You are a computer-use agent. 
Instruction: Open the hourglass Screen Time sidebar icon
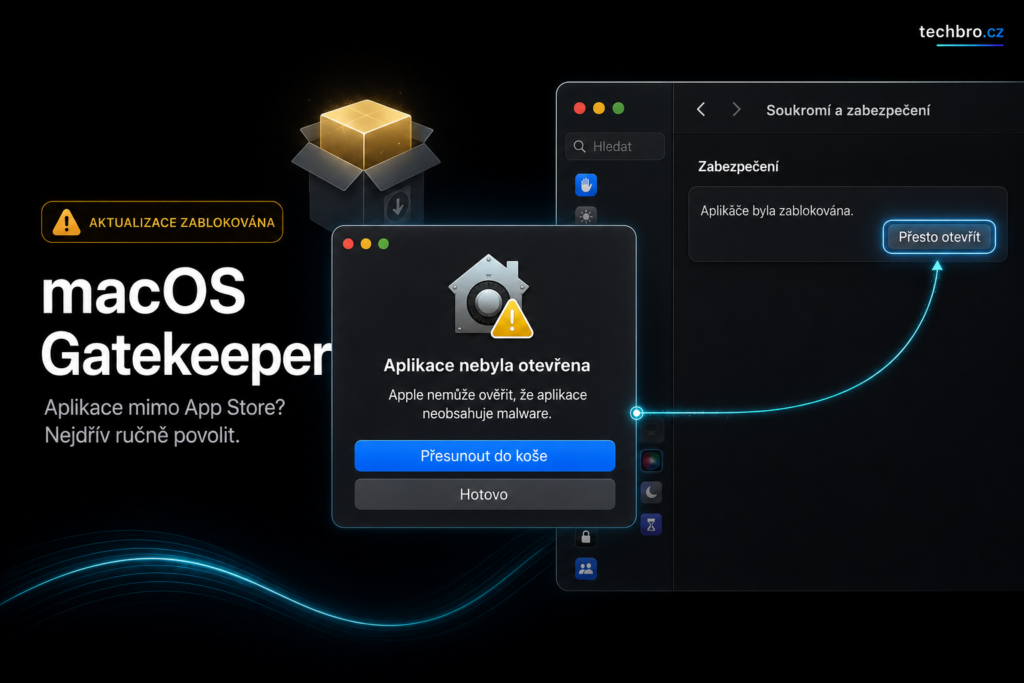tap(651, 524)
